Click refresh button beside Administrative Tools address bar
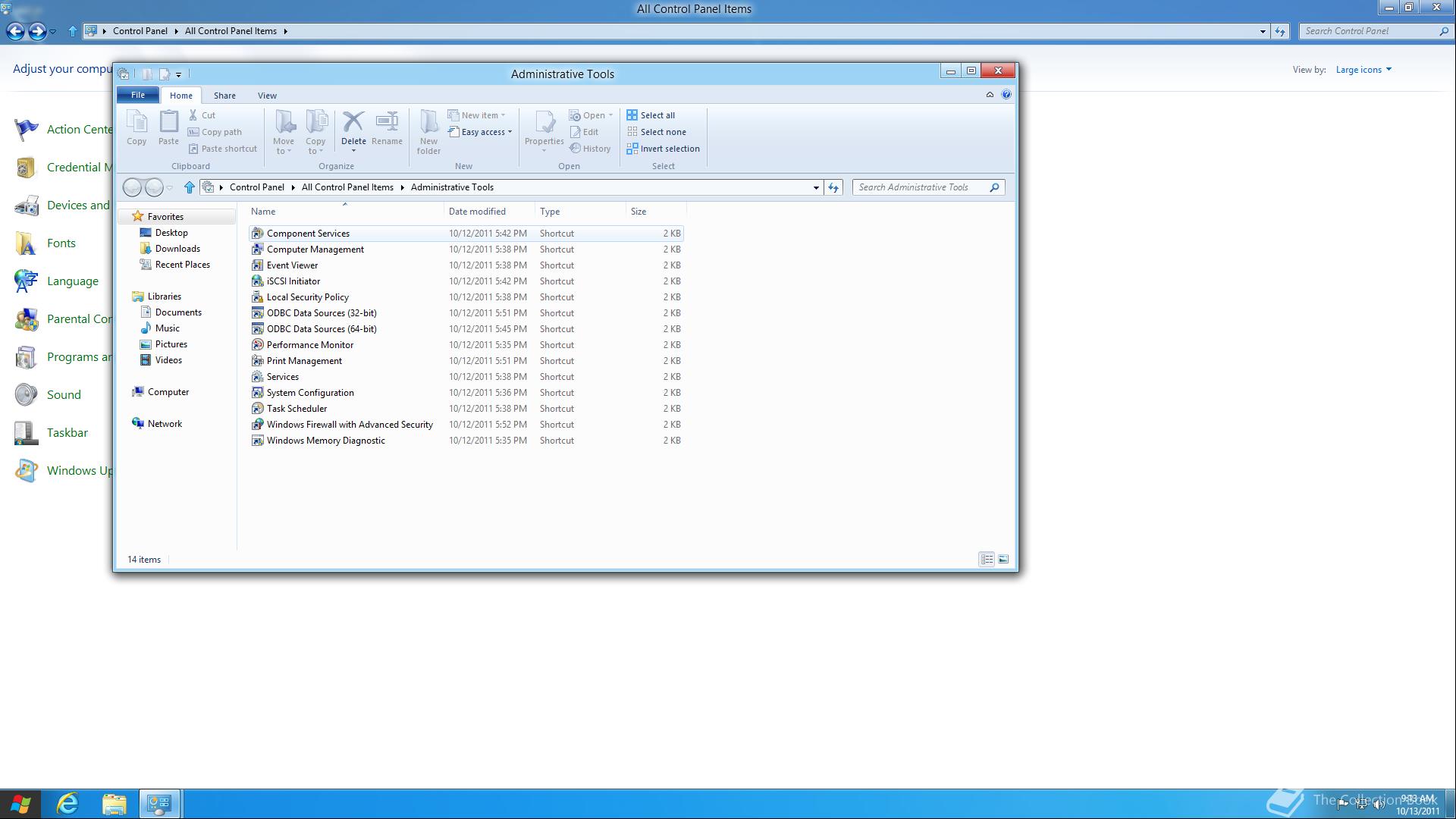 tap(833, 187)
